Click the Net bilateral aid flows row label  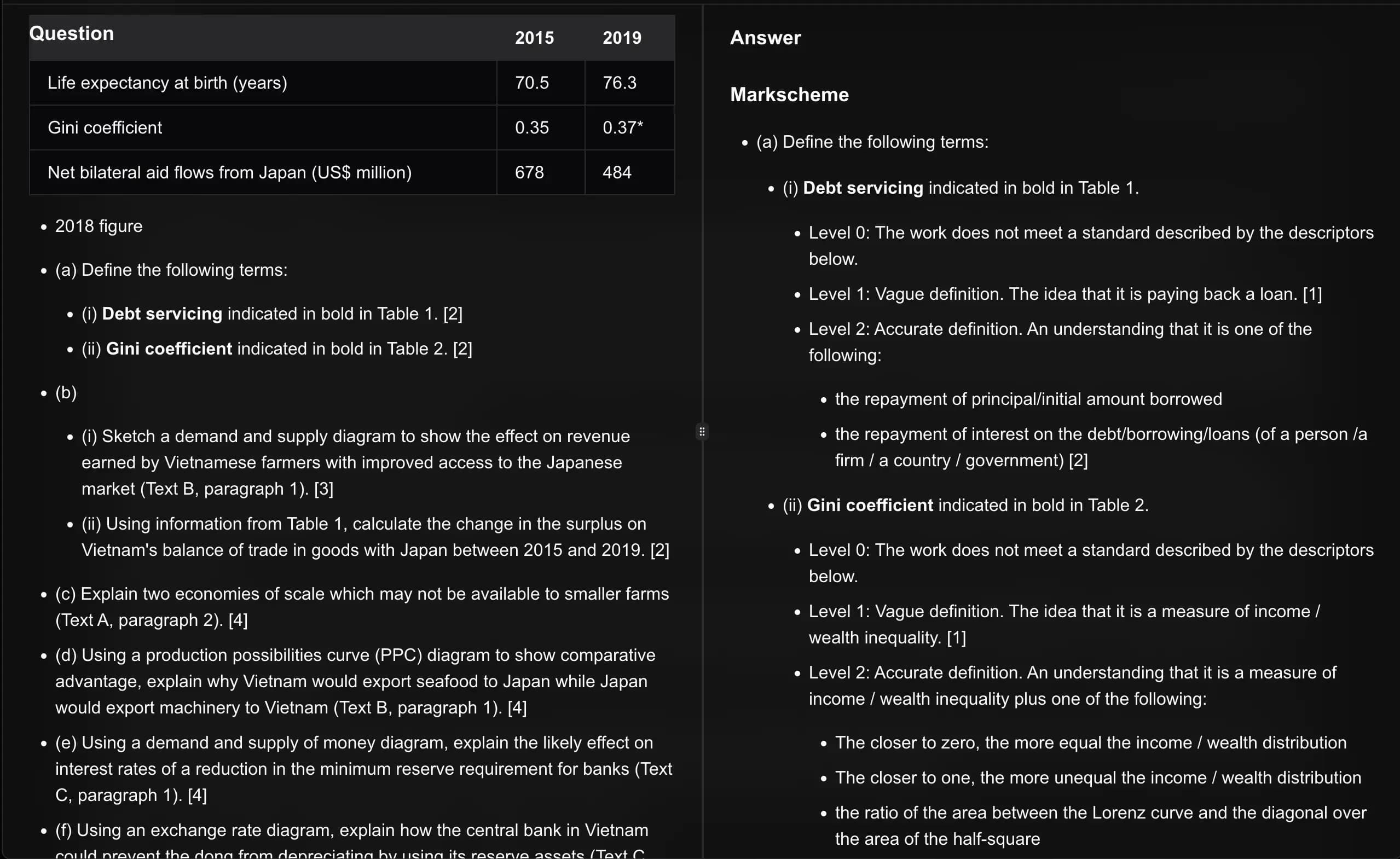click(x=229, y=173)
